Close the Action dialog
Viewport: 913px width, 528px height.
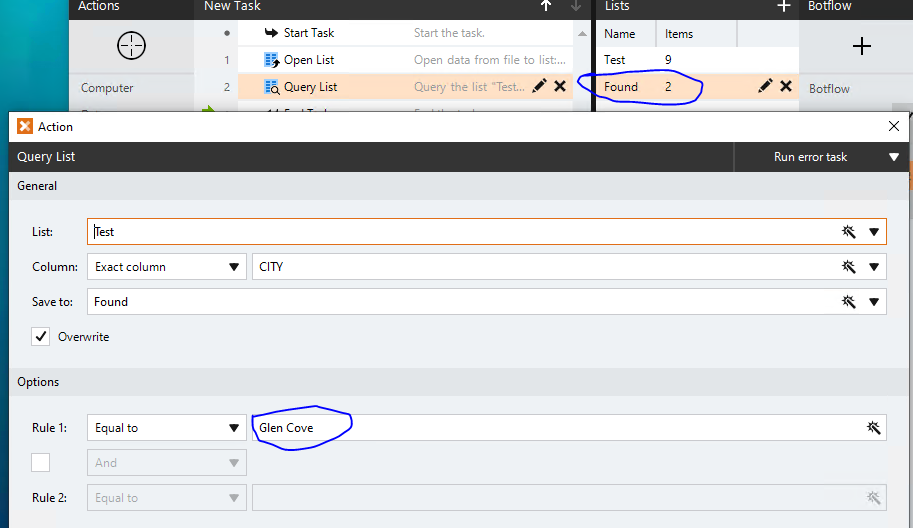(x=894, y=126)
